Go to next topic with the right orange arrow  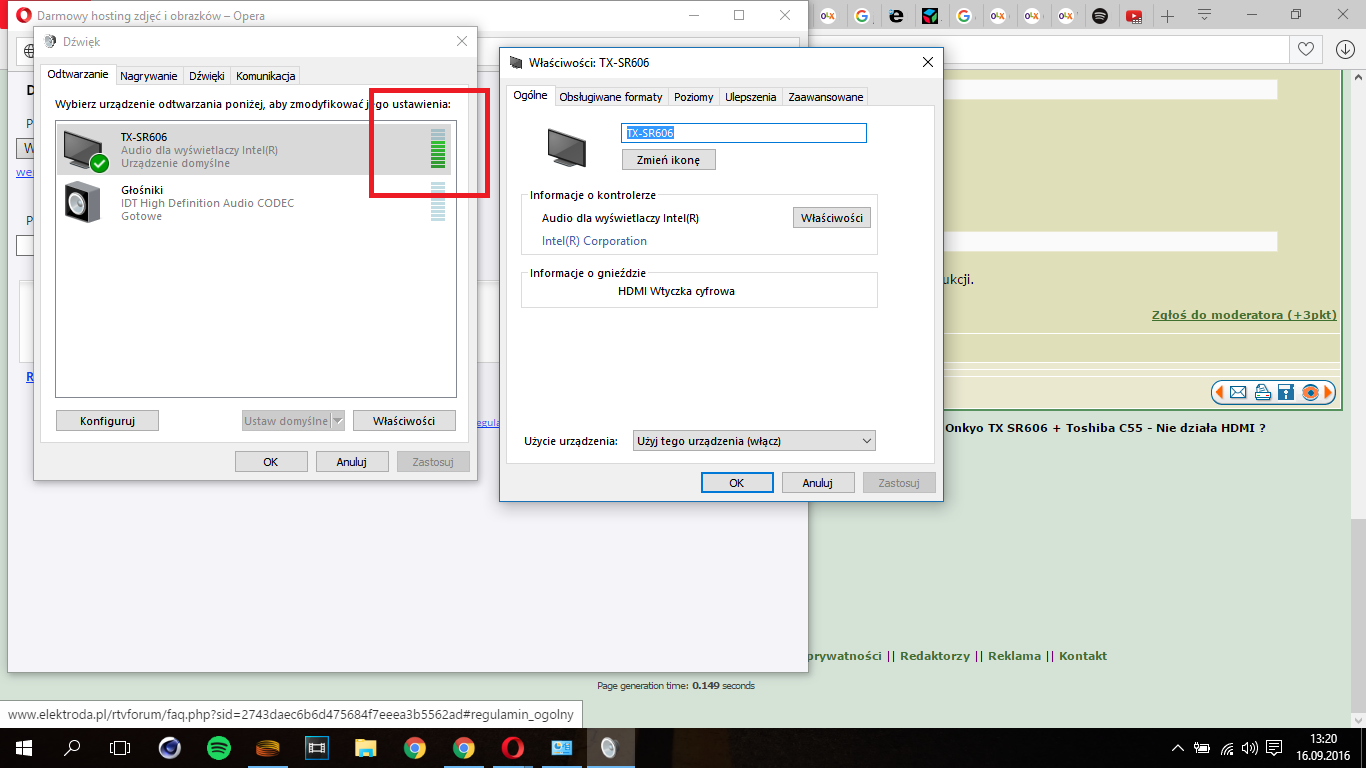[1328, 392]
